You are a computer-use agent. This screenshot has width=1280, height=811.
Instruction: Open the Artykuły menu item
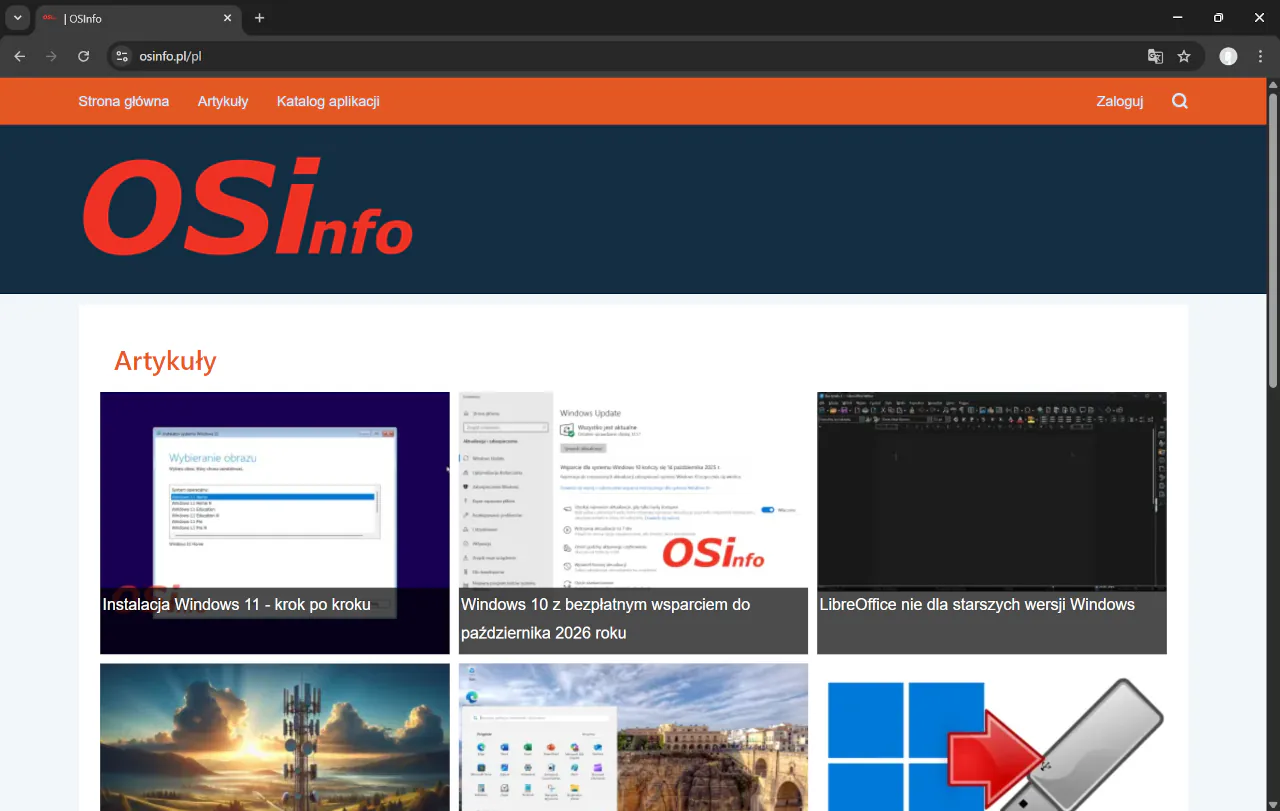click(x=223, y=101)
